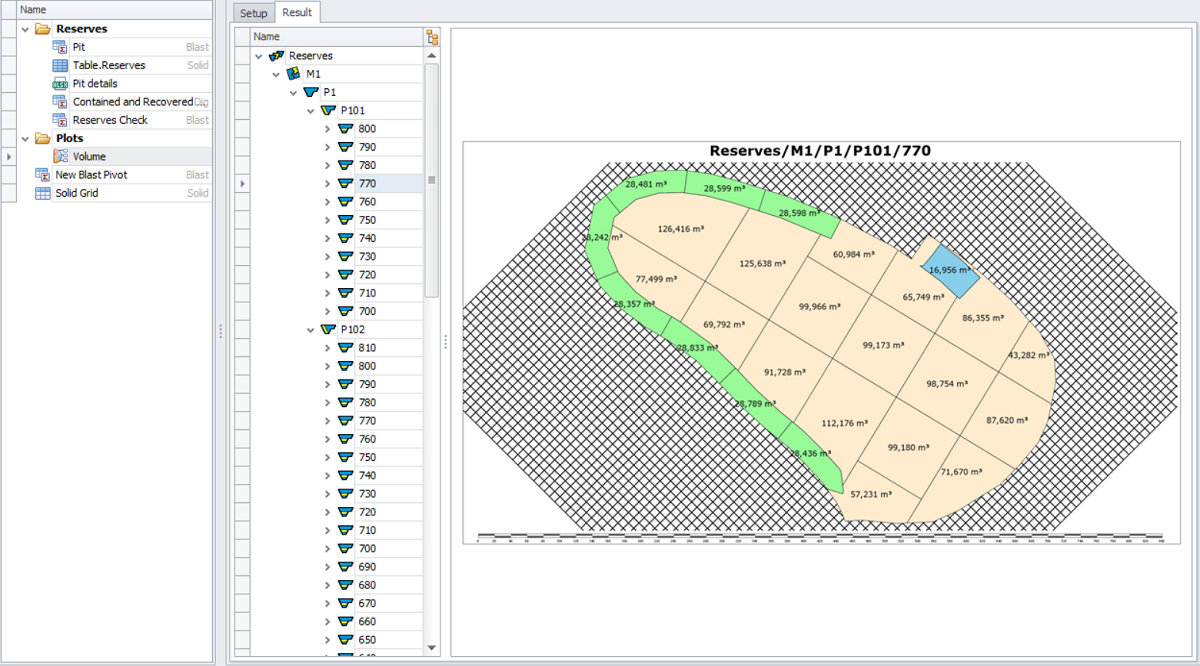Image resolution: width=1200 pixels, height=666 pixels.
Task: Select the Result tab
Action: click(297, 13)
